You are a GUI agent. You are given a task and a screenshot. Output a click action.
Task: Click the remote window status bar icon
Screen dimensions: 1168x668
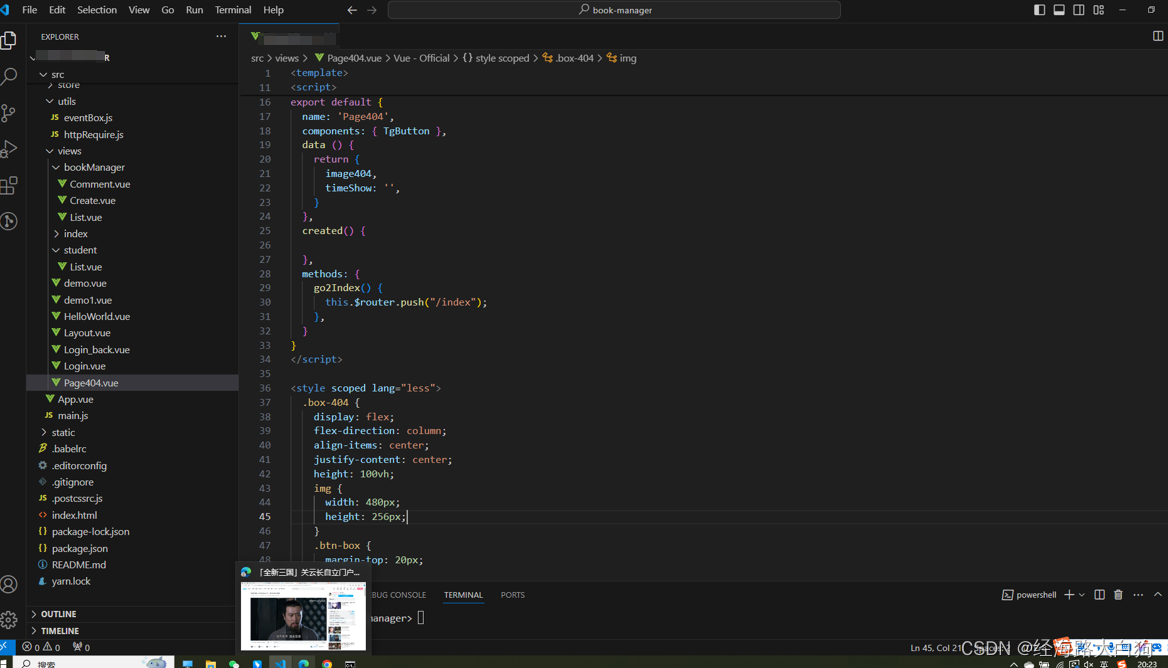pos(6,647)
